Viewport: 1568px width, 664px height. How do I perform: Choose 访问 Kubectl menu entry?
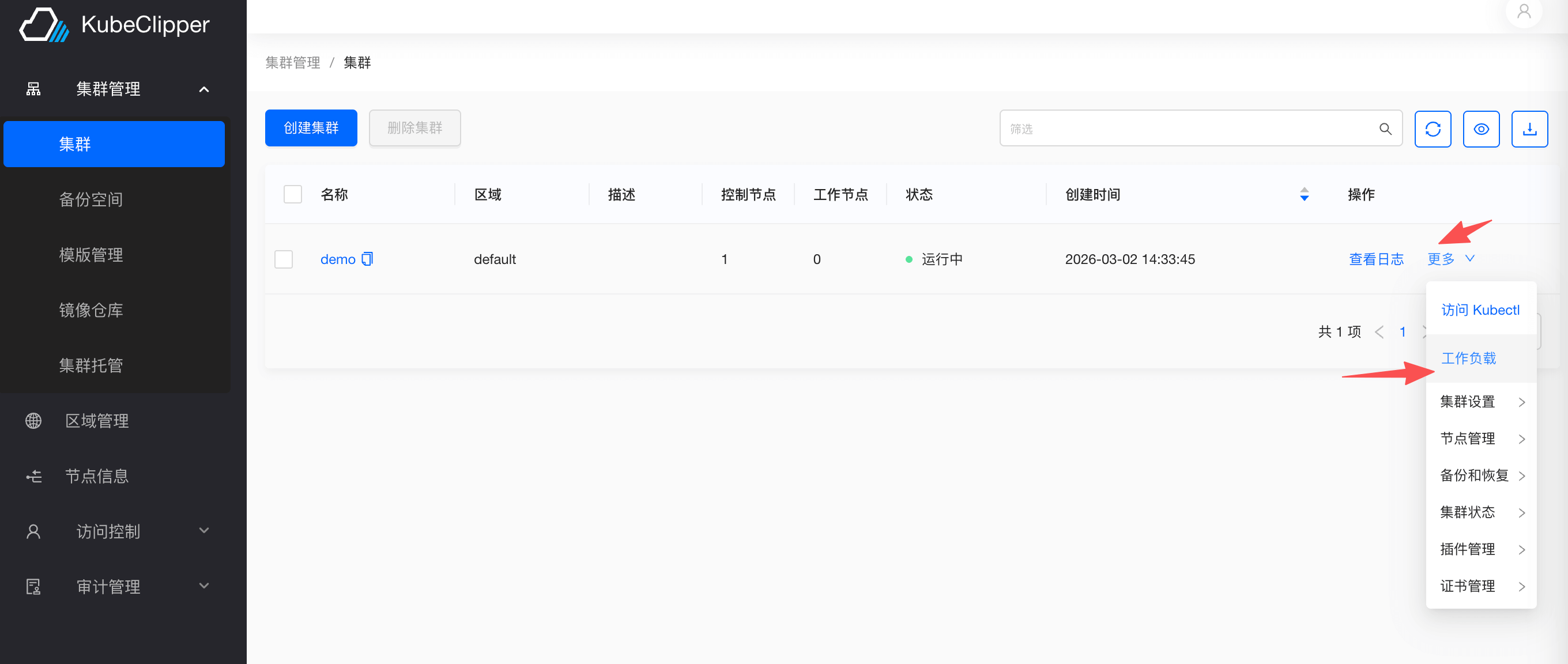[x=1480, y=310]
